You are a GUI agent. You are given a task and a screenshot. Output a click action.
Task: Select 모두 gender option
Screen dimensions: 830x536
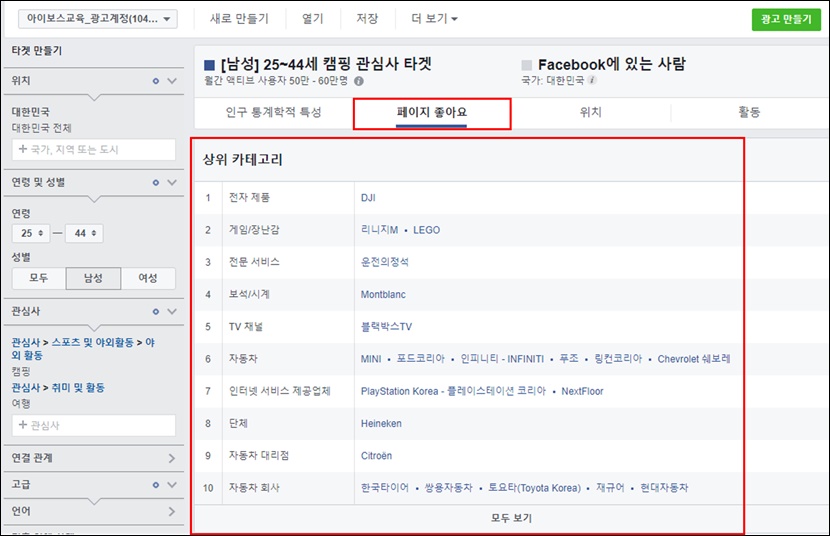(39, 278)
